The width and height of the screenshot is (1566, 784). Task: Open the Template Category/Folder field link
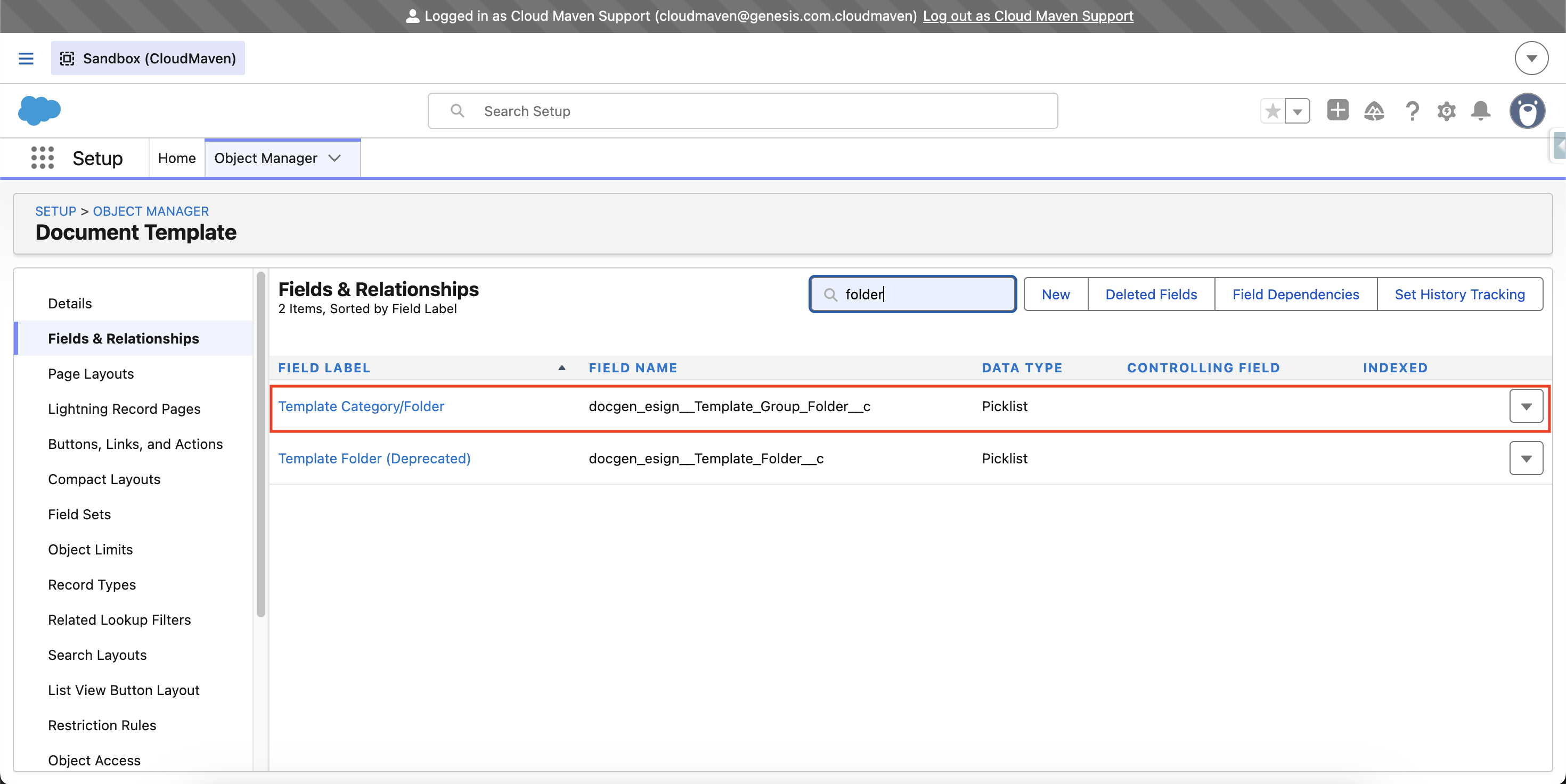[x=361, y=406]
